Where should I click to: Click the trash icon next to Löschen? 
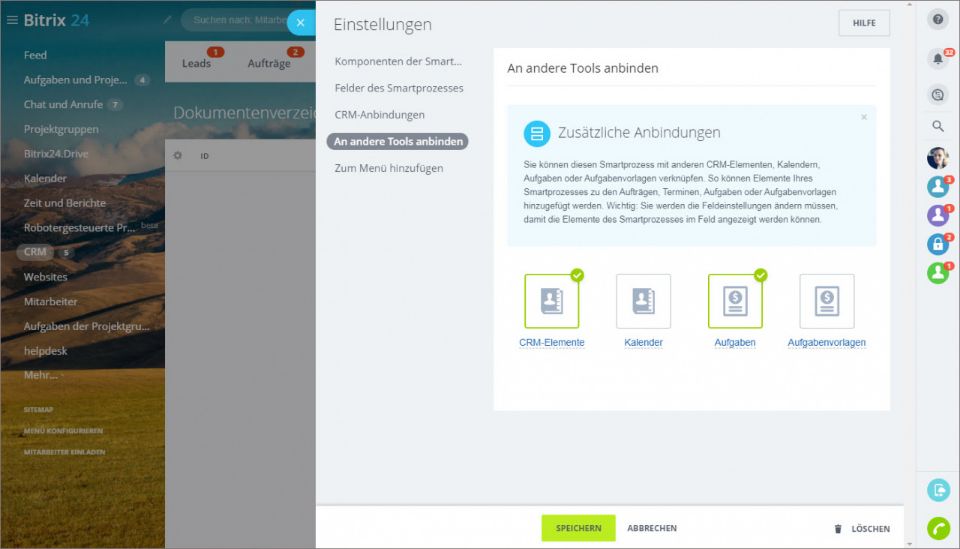(x=838, y=529)
